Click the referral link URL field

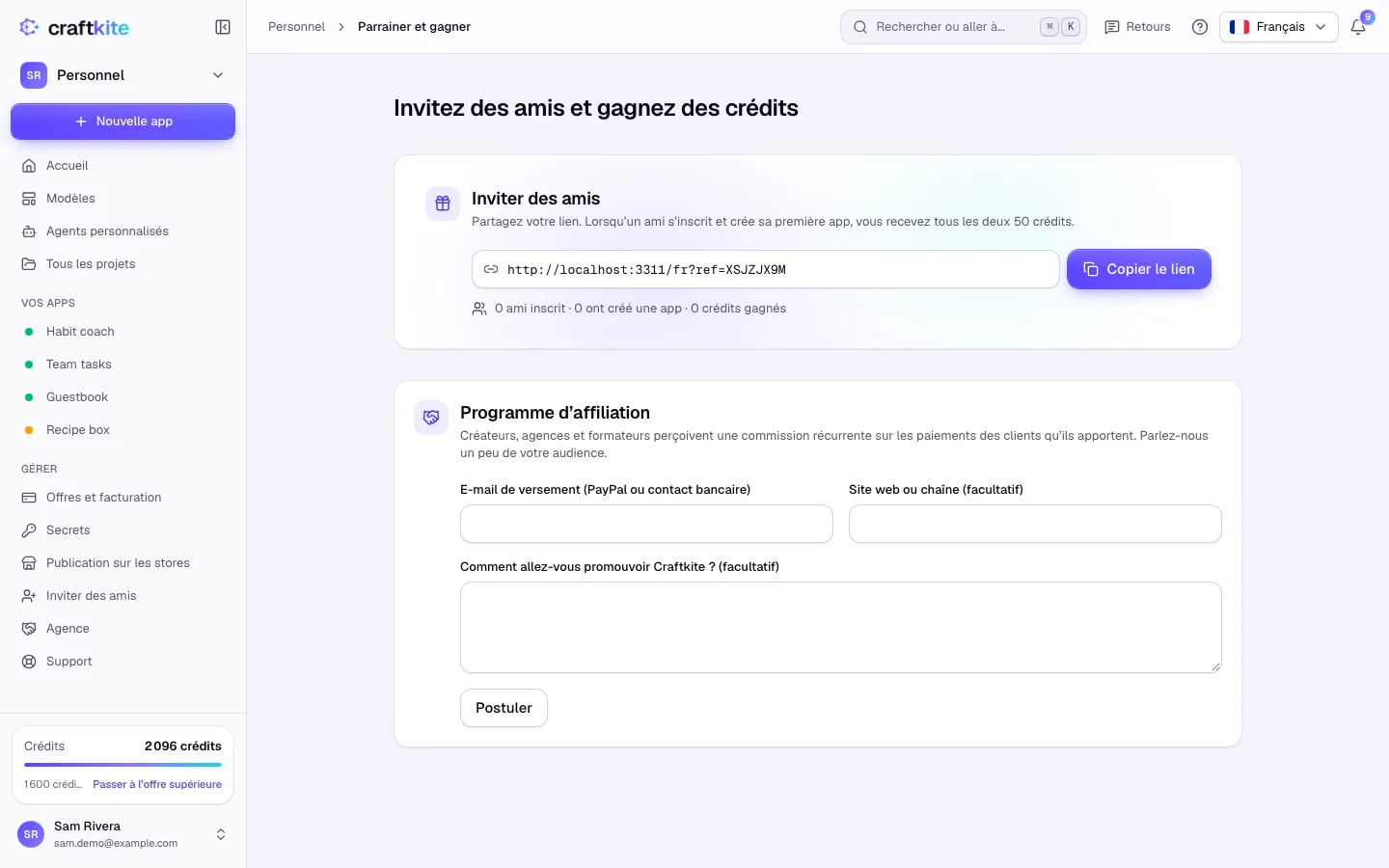click(x=766, y=269)
